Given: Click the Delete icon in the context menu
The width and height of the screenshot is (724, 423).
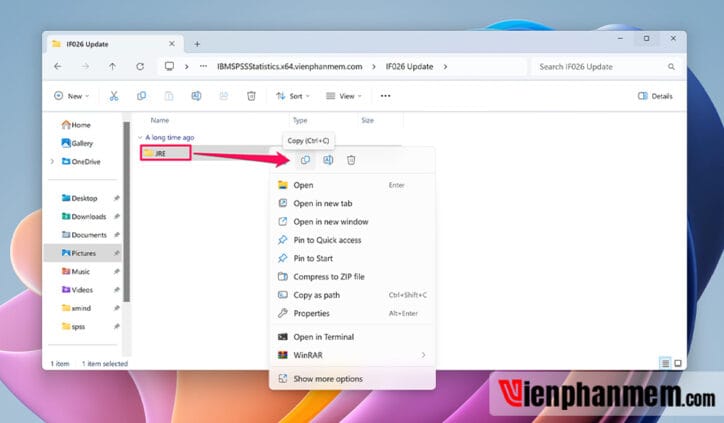Looking at the screenshot, I should (x=351, y=160).
